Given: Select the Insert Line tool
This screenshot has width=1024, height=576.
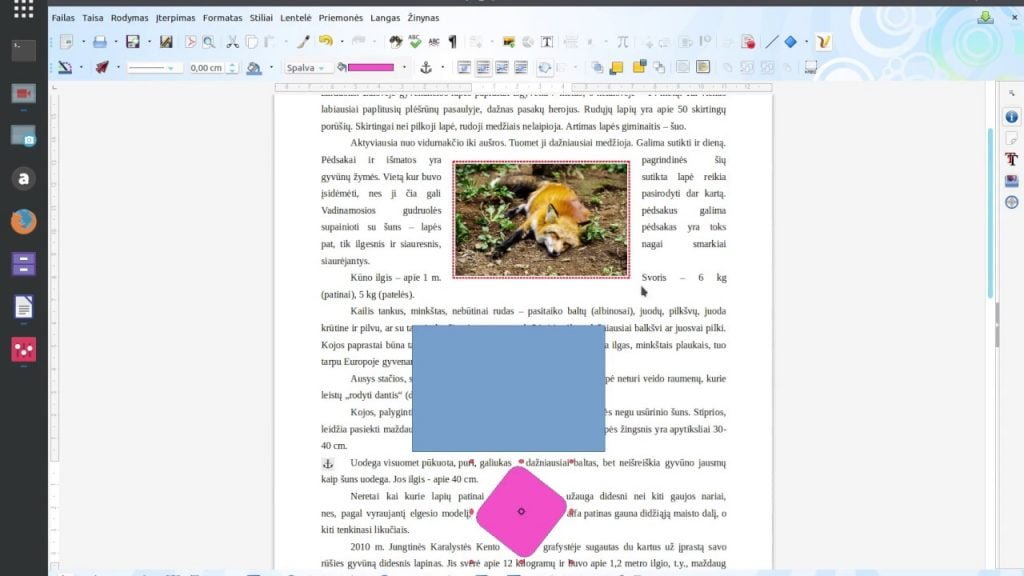Looking at the screenshot, I should click(x=771, y=42).
